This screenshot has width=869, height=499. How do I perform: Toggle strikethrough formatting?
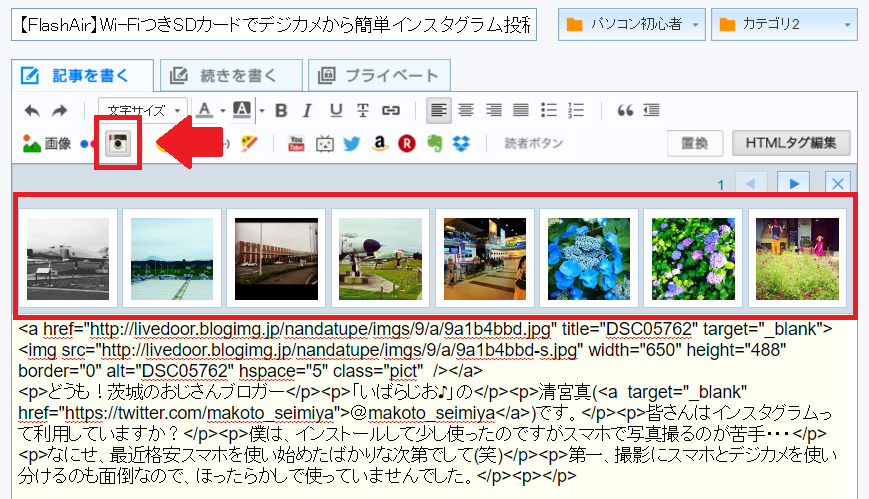(x=363, y=111)
